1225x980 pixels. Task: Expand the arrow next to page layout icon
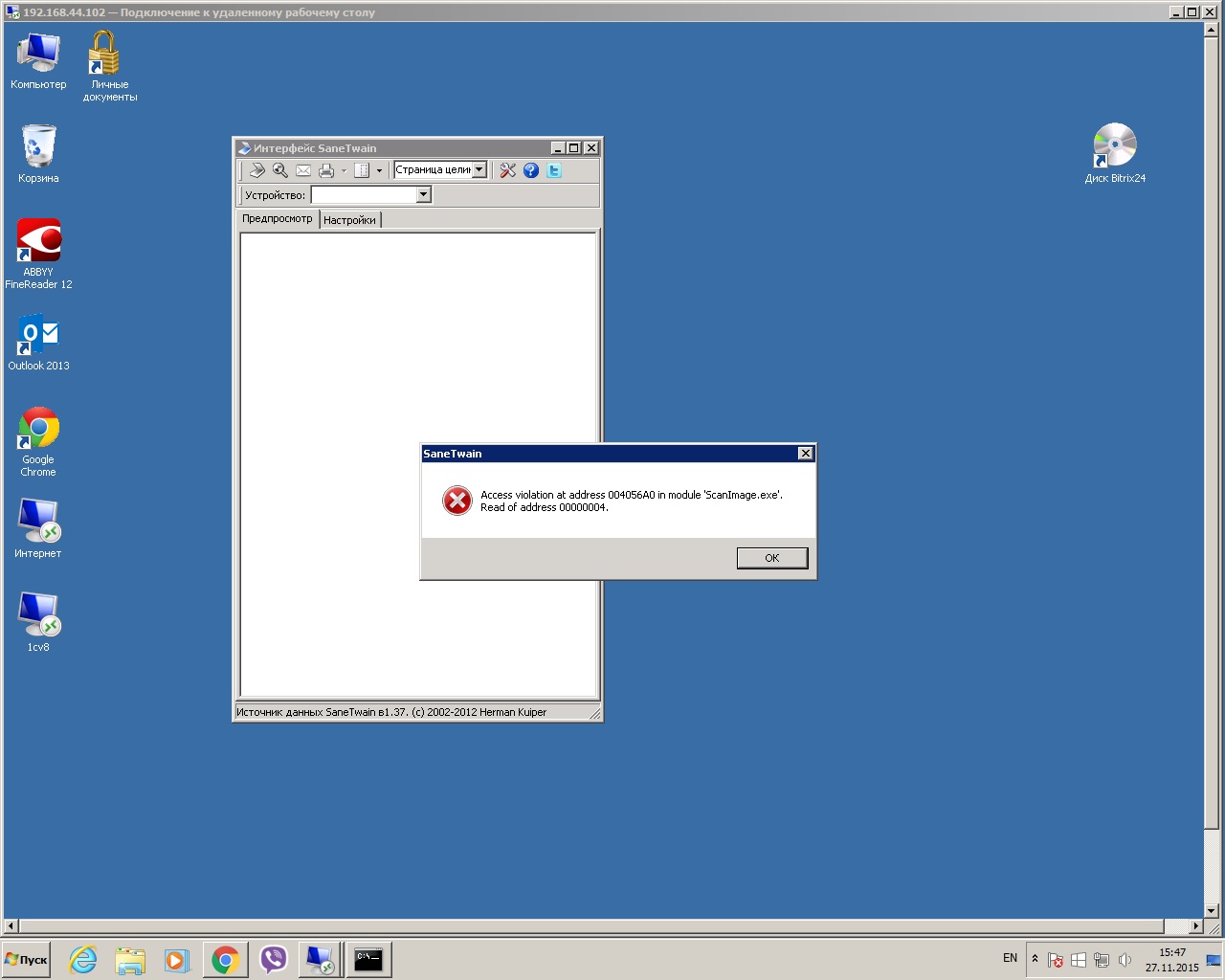379,171
